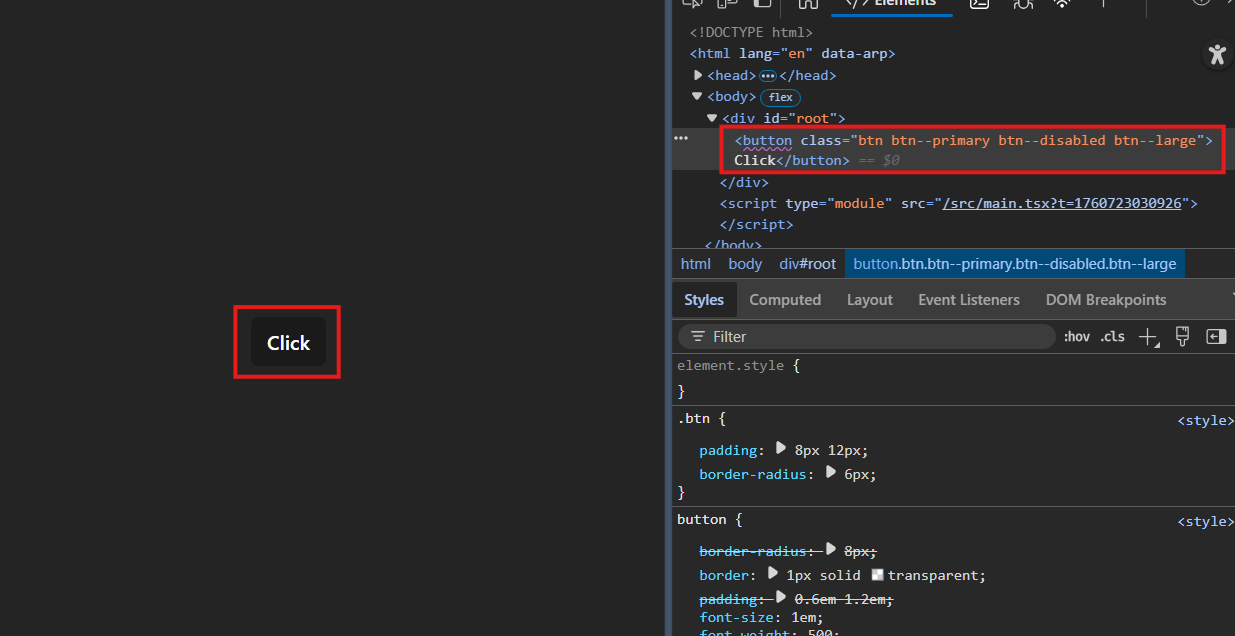The width and height of the screenshot is (1235, 636).
Task: Click the new style rule plus icon
Action: (x=1149, y=337)
